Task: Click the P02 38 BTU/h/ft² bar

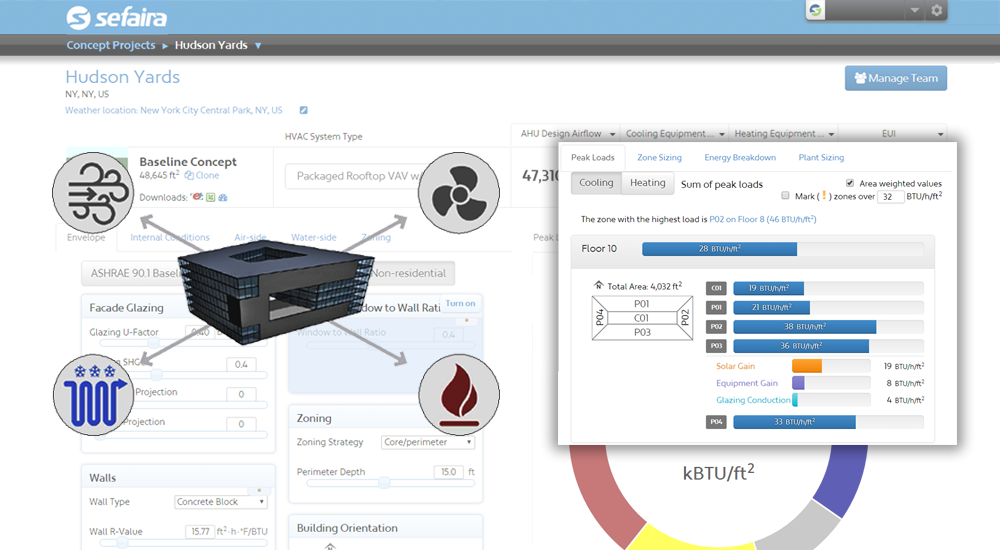Action: [805, 327]
